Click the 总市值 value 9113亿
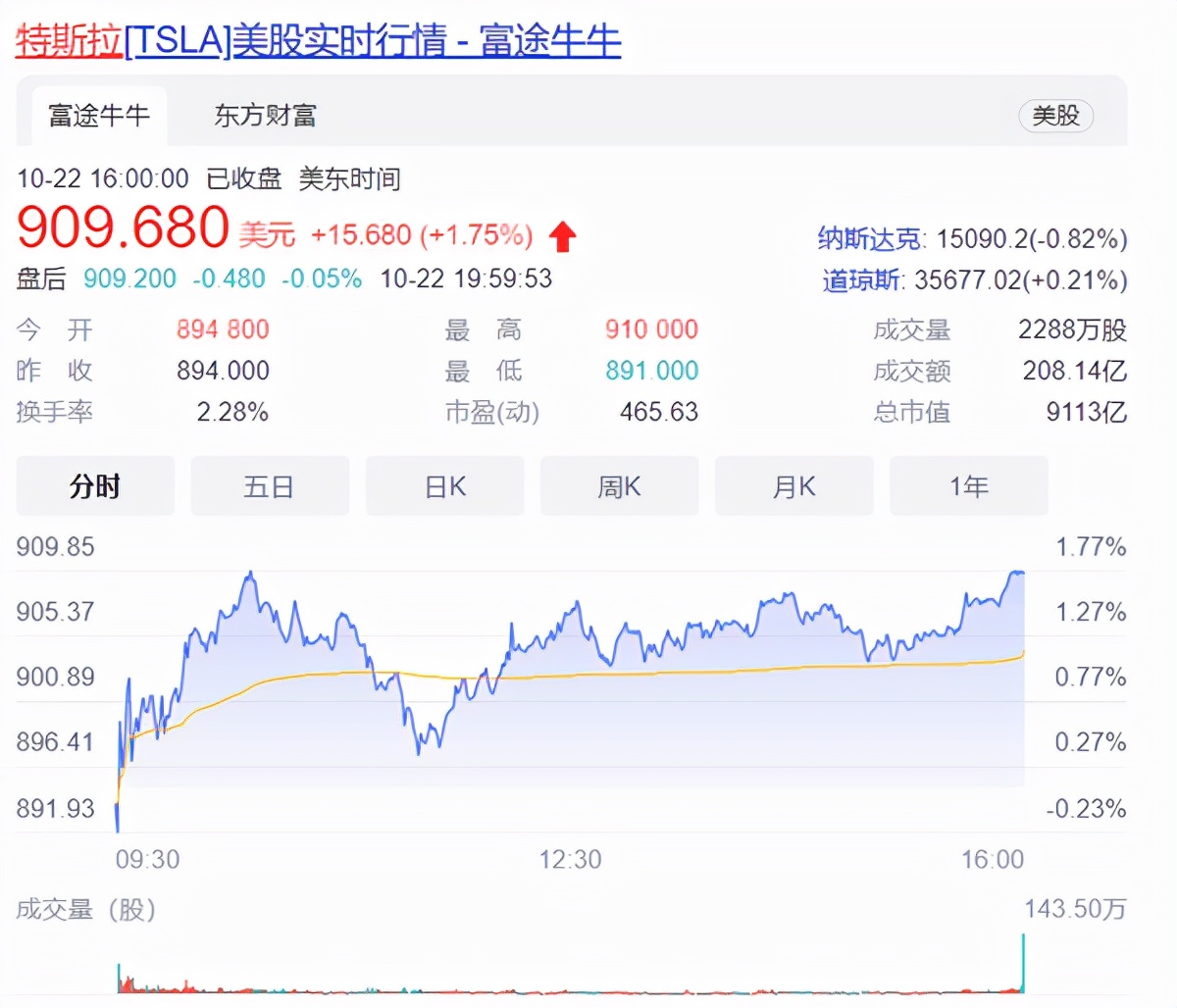 (x=1086, y=412)
